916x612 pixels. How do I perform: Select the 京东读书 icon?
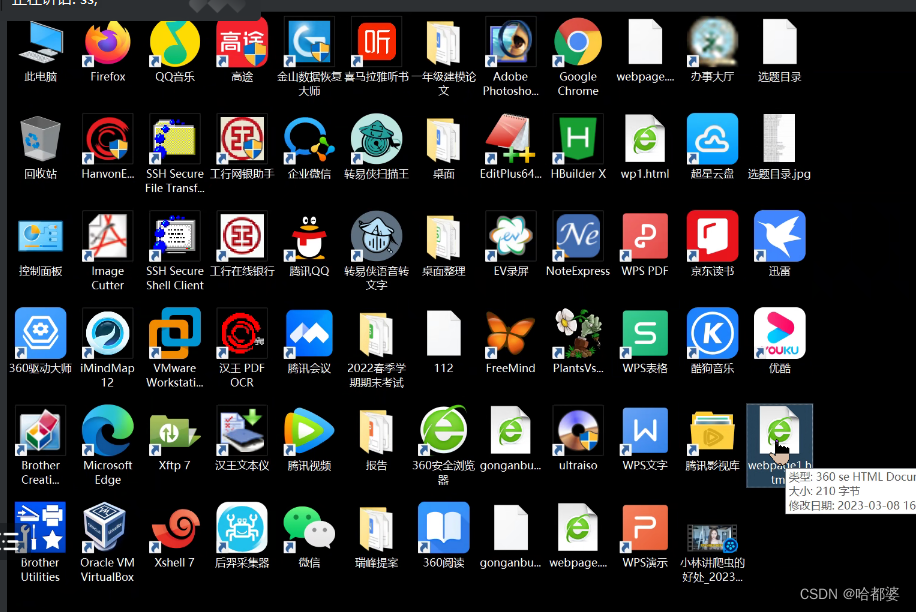click(x=712, y=236)
